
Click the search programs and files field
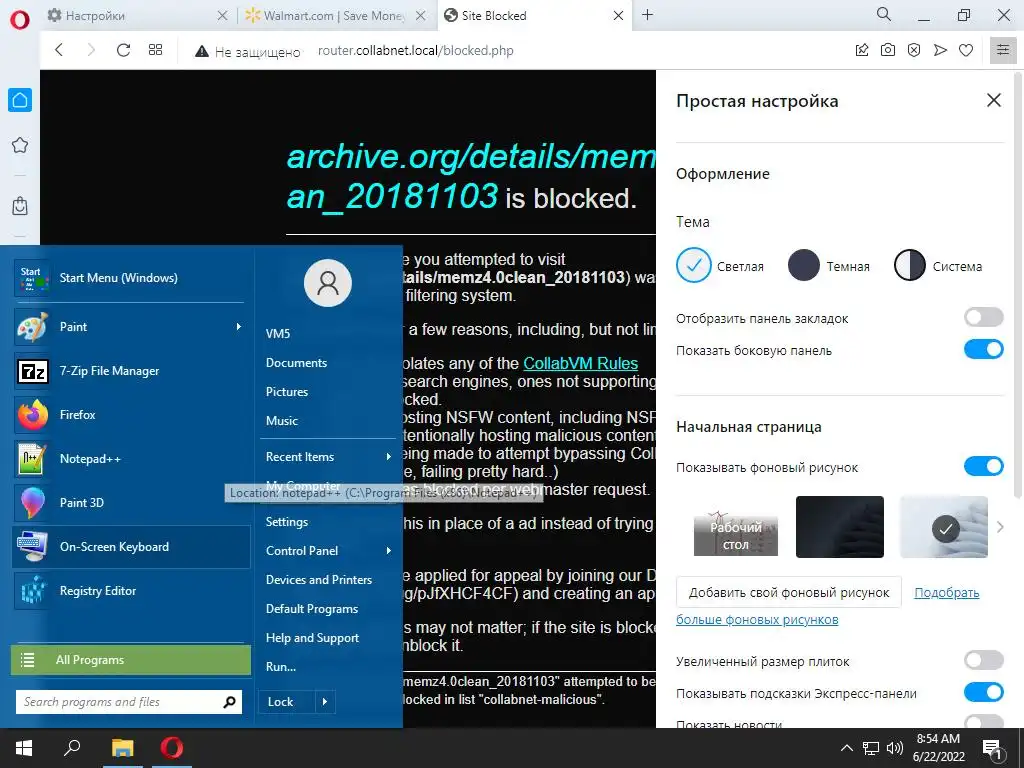(x=129, y=702)
